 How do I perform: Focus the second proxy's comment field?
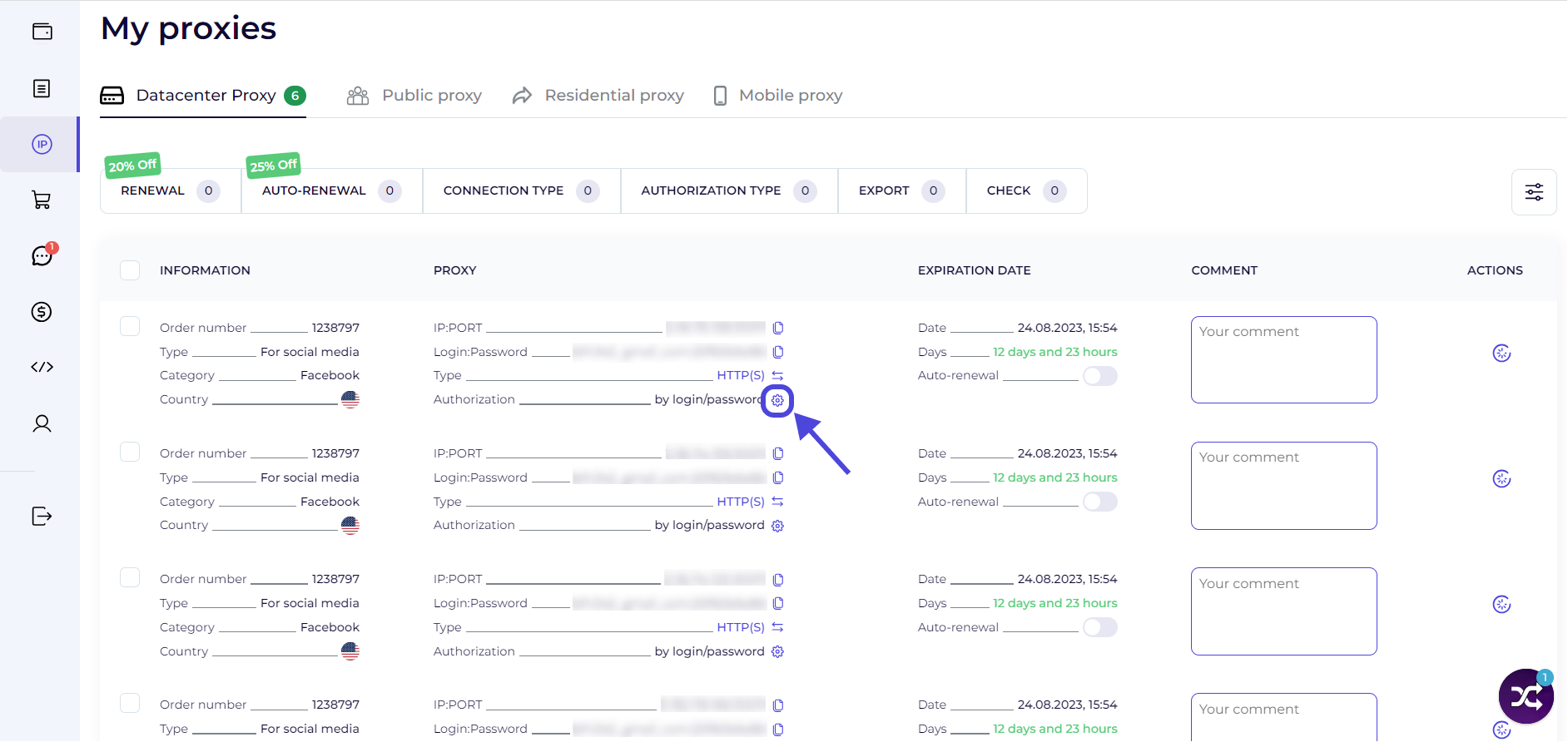[1284, 486]
